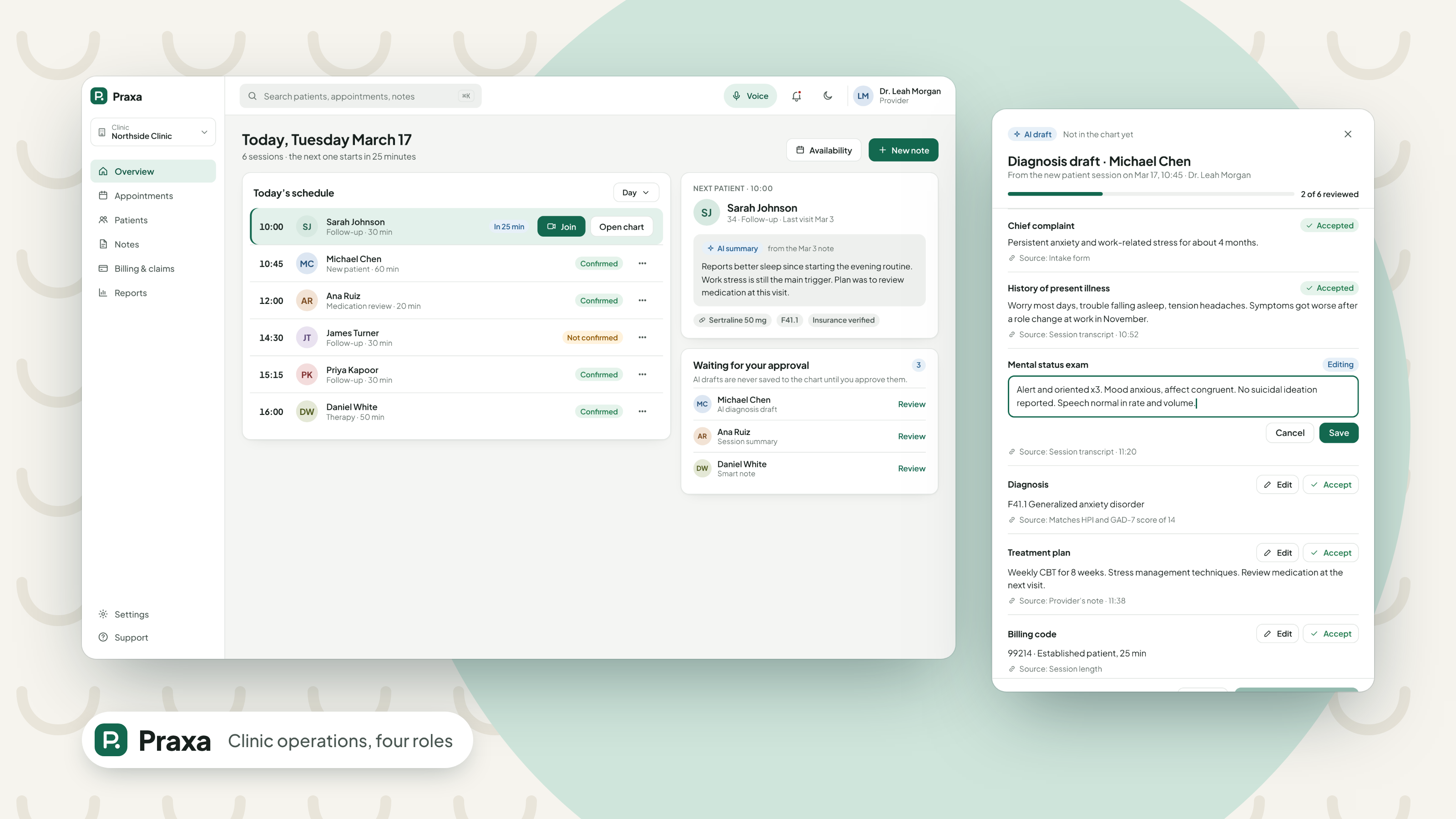Close the Diagnosis draft panel
1456x819 pixels.
click(1348, 135)
